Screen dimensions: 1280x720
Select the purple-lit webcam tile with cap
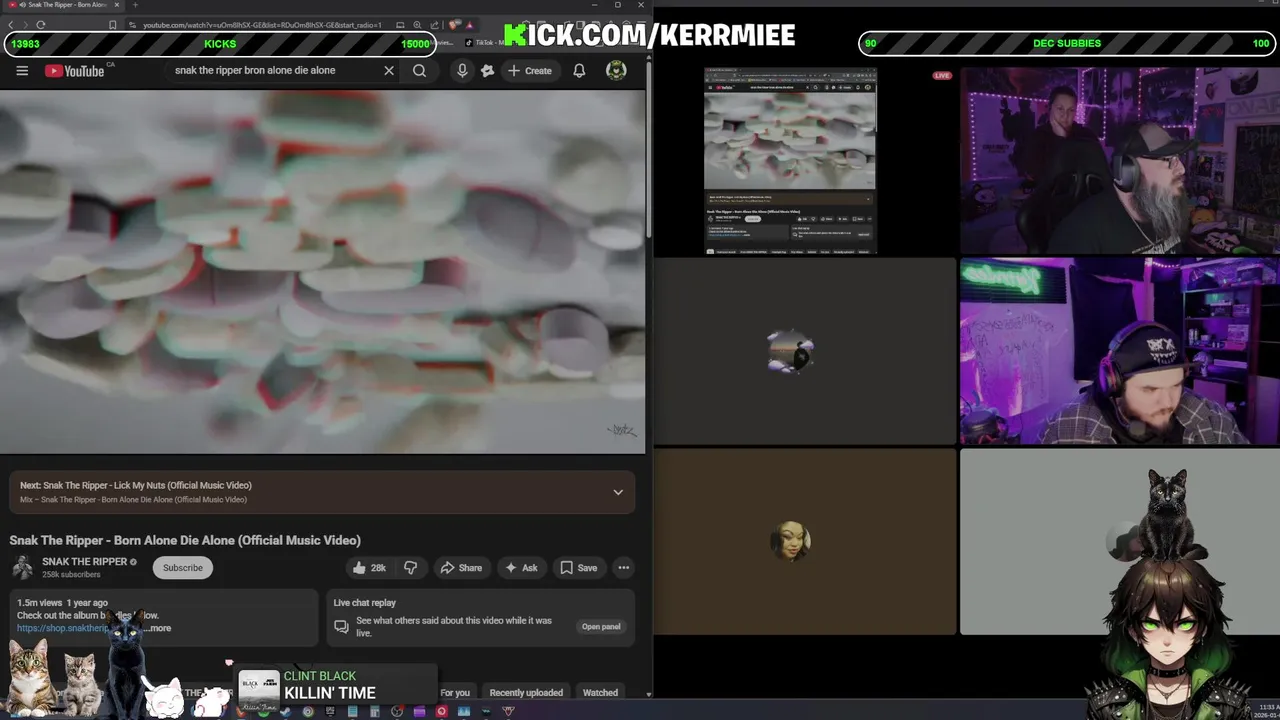pos(1119,351)
